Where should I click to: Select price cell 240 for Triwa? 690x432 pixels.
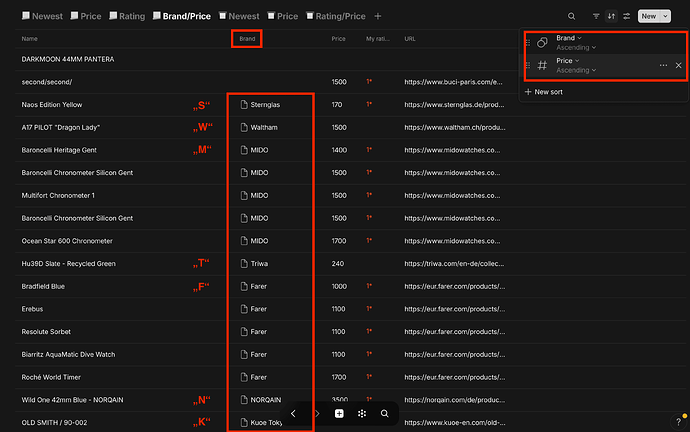(338, 264)
